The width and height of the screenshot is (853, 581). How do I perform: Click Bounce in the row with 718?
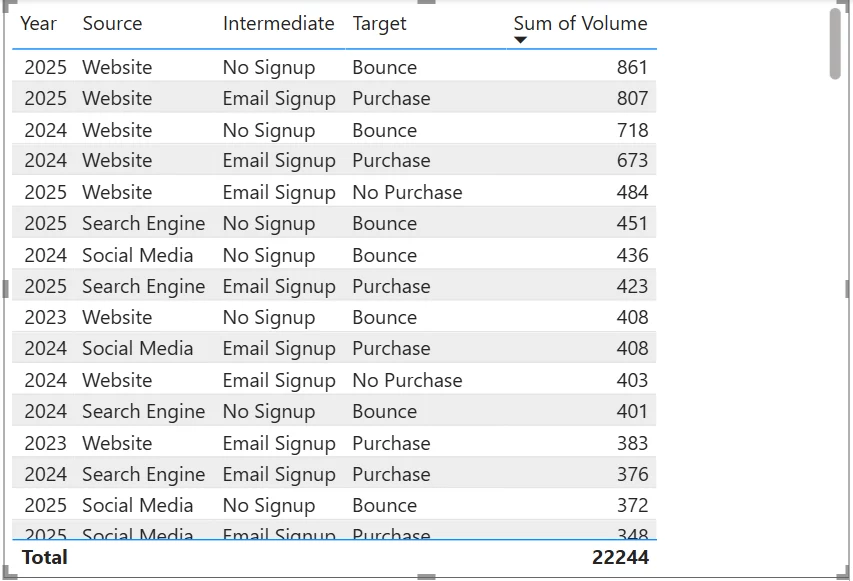click(x=385, y=131)
